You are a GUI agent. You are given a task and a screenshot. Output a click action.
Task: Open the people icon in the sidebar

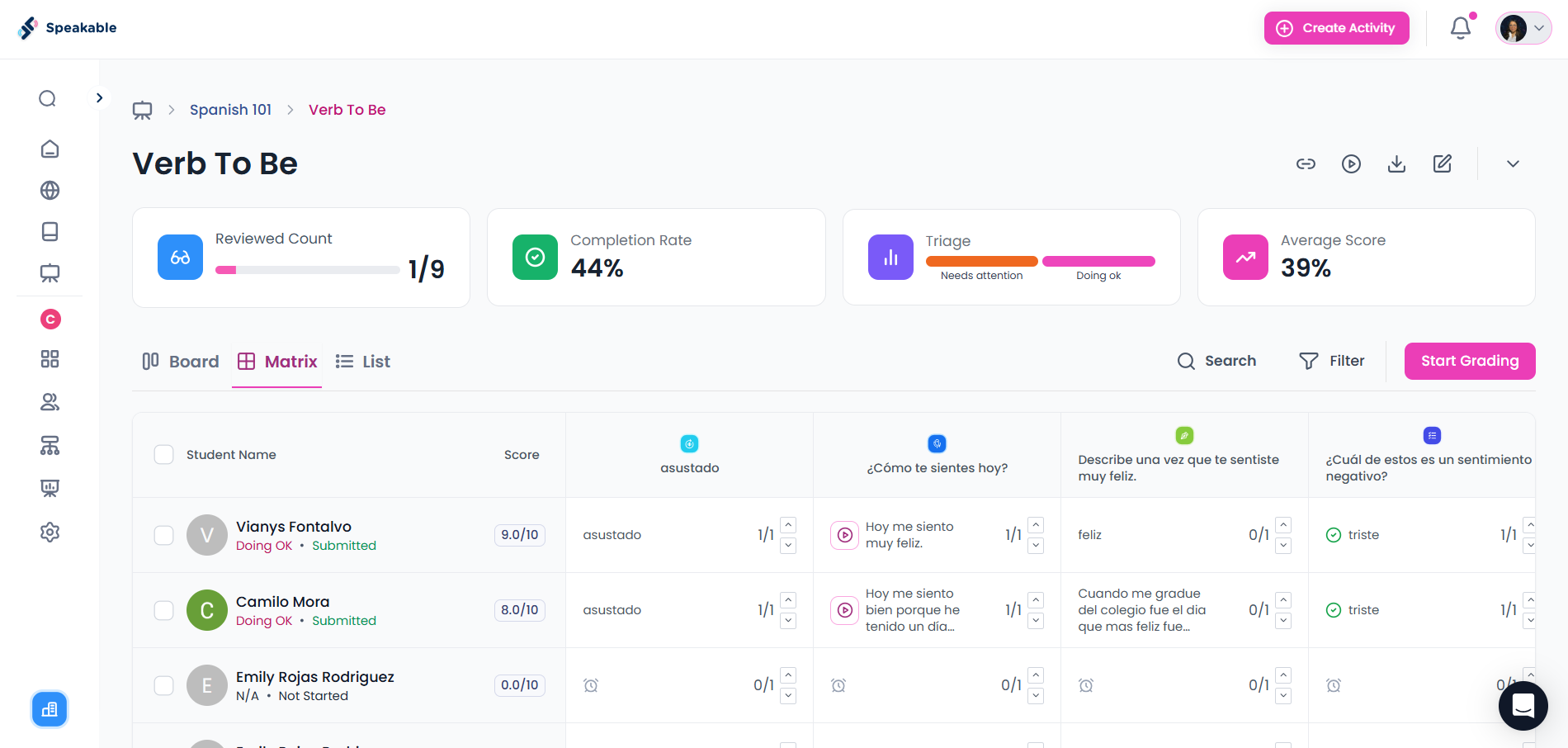(x=50, y=402)
